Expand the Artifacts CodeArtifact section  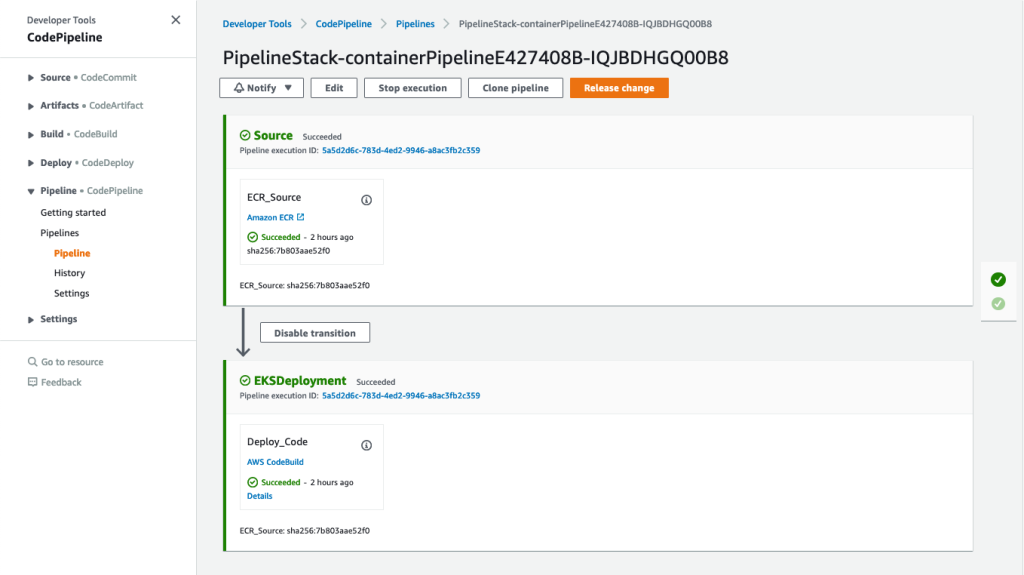(31, 106)
